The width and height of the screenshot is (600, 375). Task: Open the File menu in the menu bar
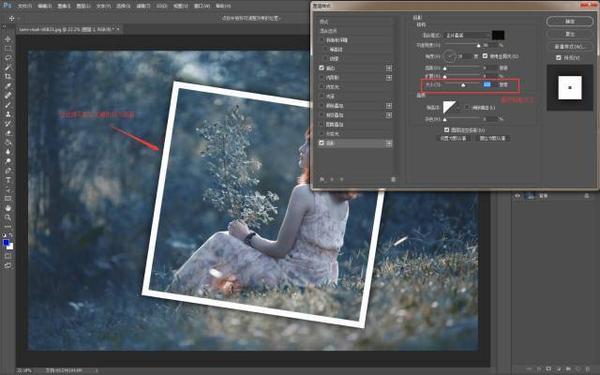tap(25, 6)
